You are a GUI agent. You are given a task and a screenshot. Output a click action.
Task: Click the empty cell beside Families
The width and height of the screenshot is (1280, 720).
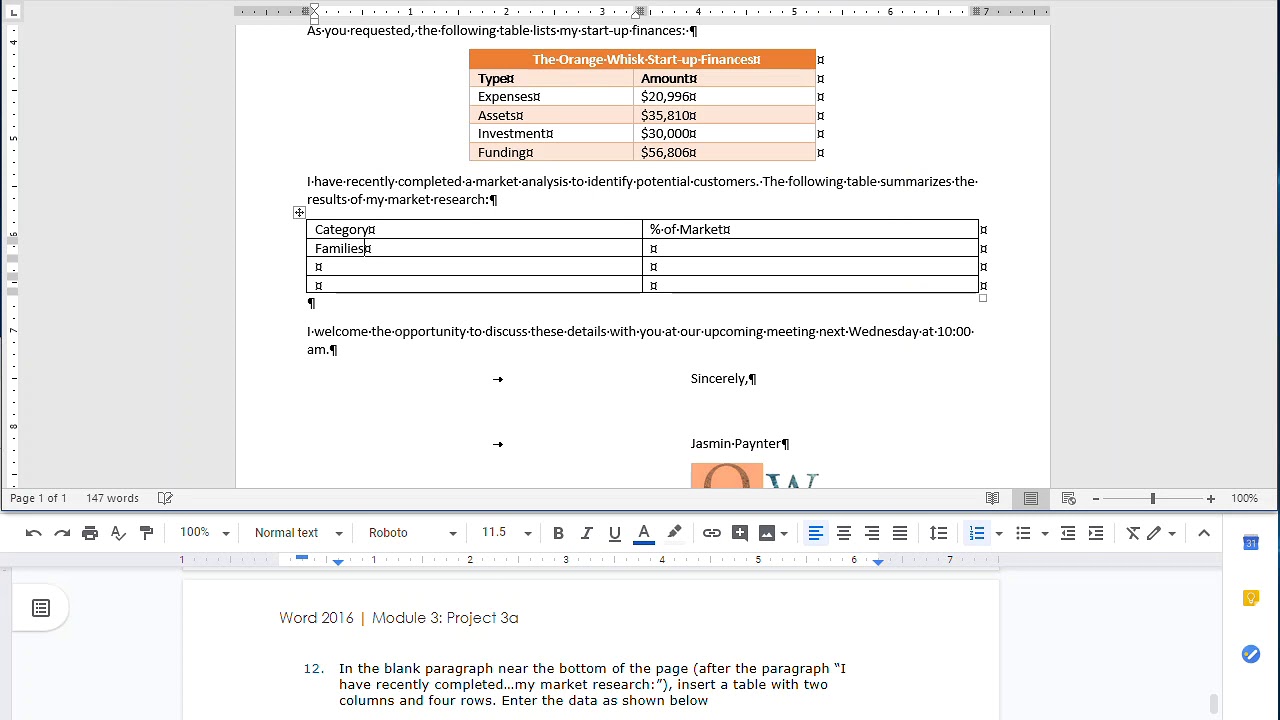pos(810,248)
